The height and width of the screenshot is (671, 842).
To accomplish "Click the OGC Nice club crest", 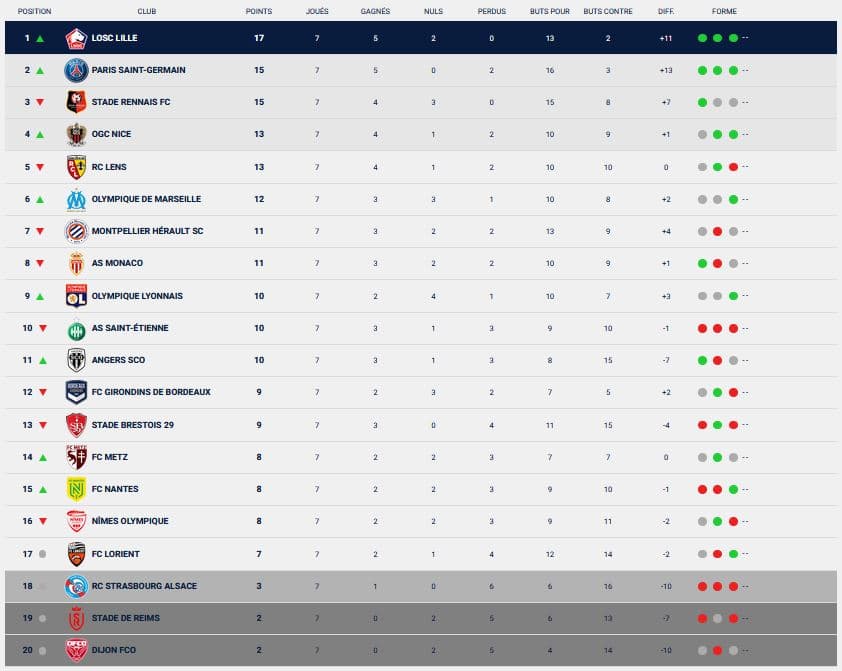I will coord(76,134).
